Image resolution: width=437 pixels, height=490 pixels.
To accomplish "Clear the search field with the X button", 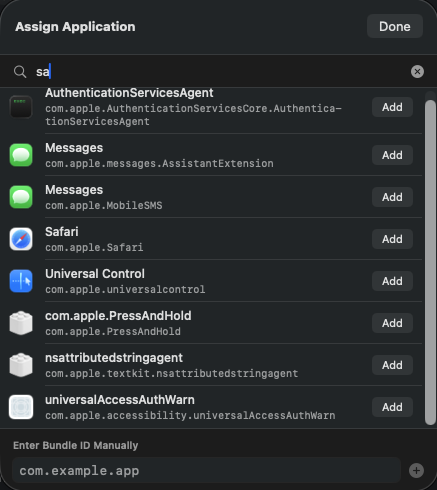I will 417,72.
